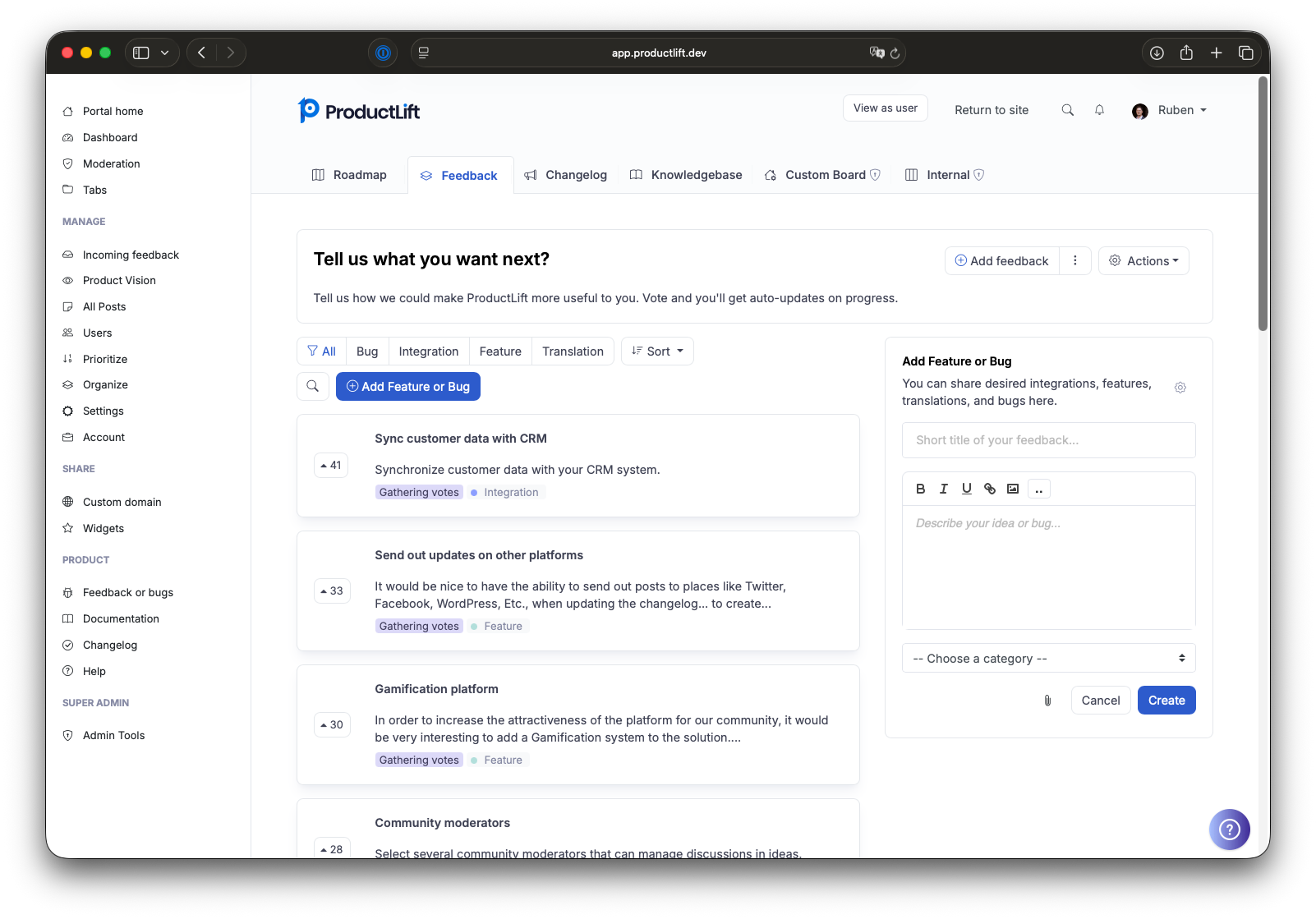The height and width of the screenshot is (919, 1316).
Task: Click the page's vertical scrollbar
Action: pos(1263,204)
